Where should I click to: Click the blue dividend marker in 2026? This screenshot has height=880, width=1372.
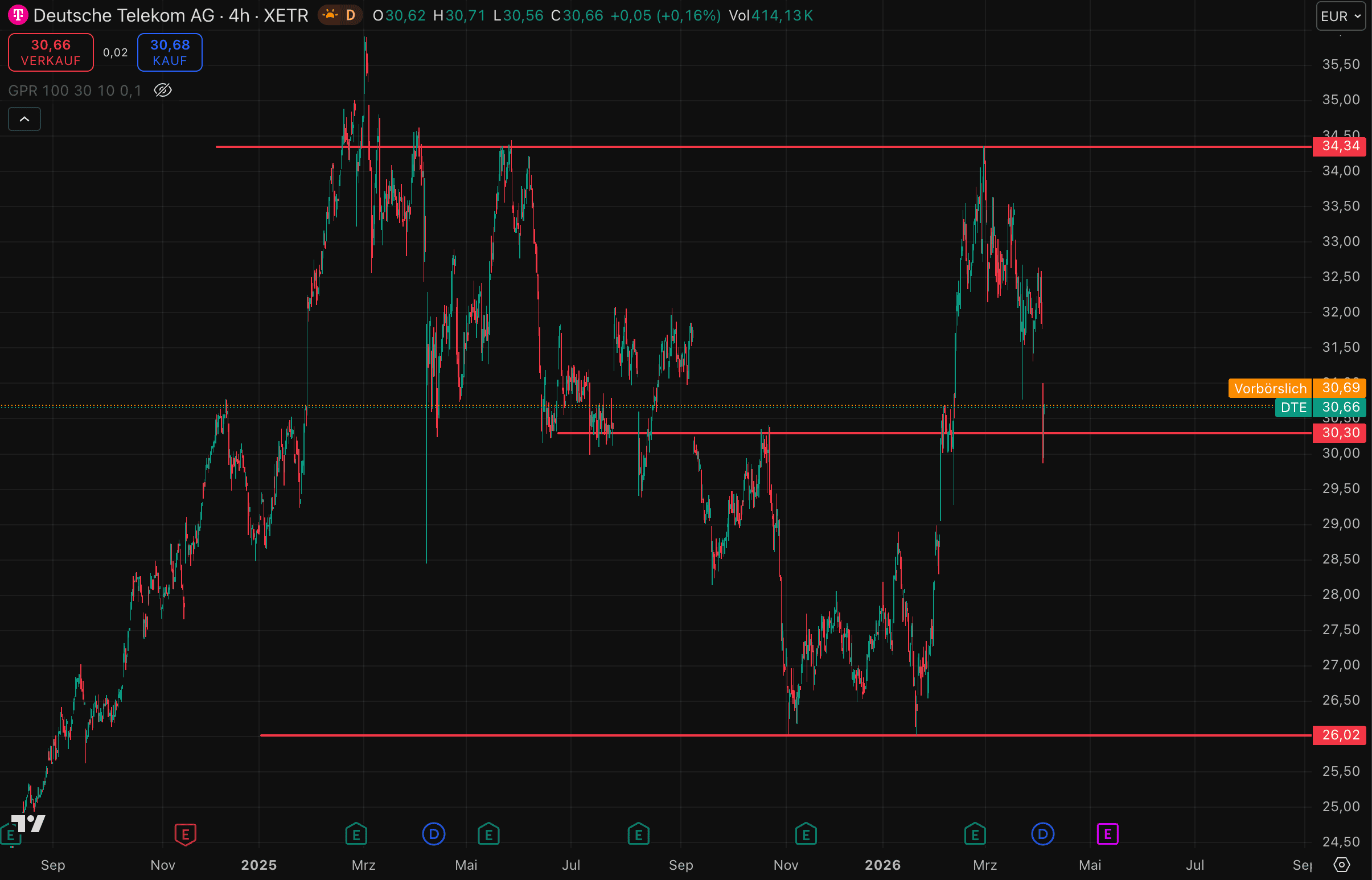pyautogui.click(x=1043, y=834)
